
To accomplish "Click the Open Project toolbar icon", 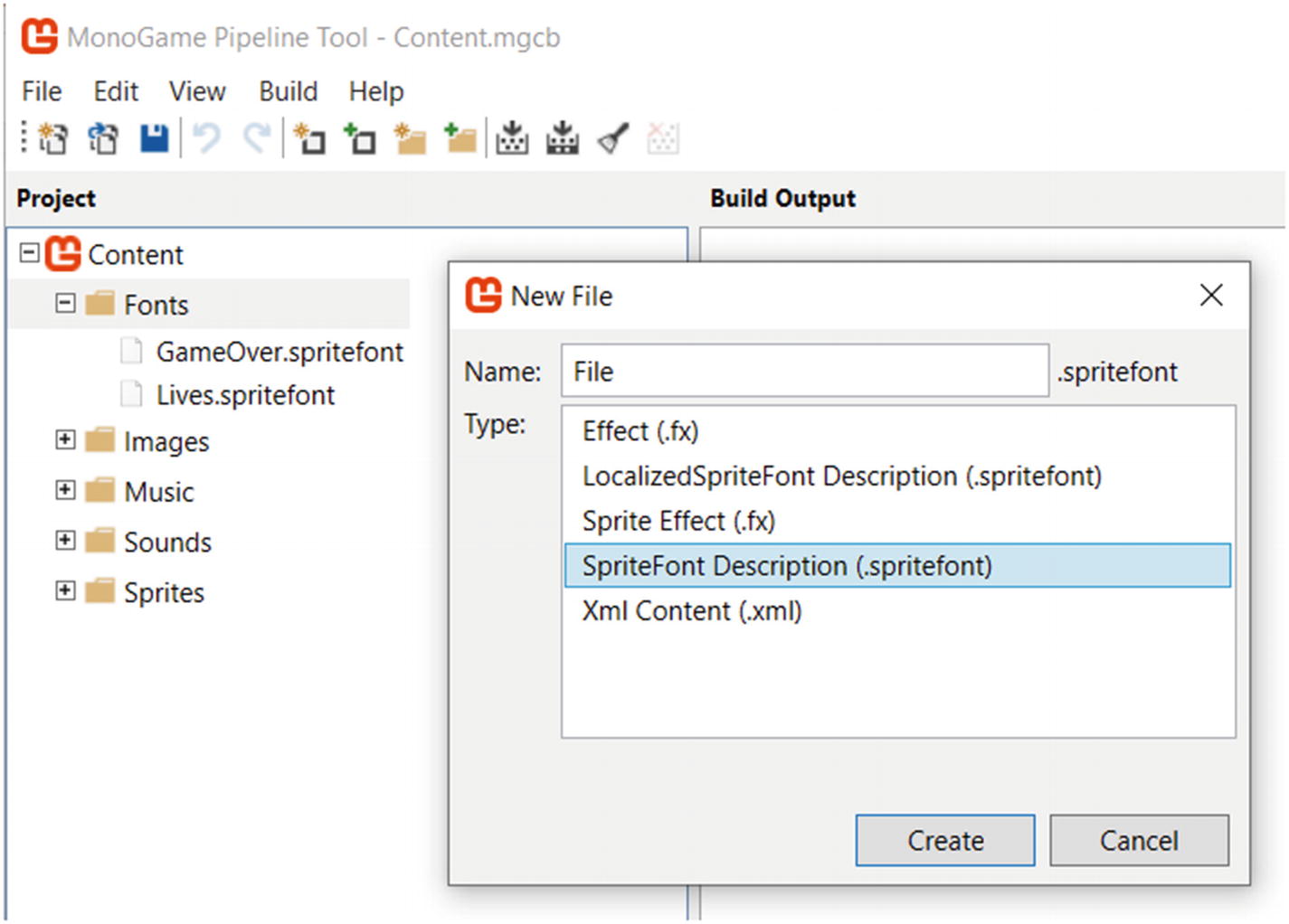I will tap(103, 138).
